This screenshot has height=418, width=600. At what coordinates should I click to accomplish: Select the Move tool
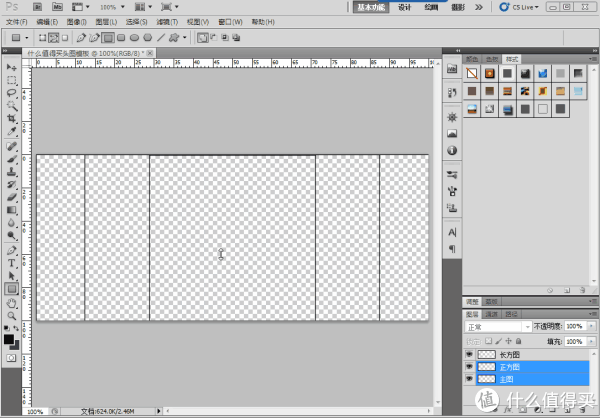pos(11,67)
